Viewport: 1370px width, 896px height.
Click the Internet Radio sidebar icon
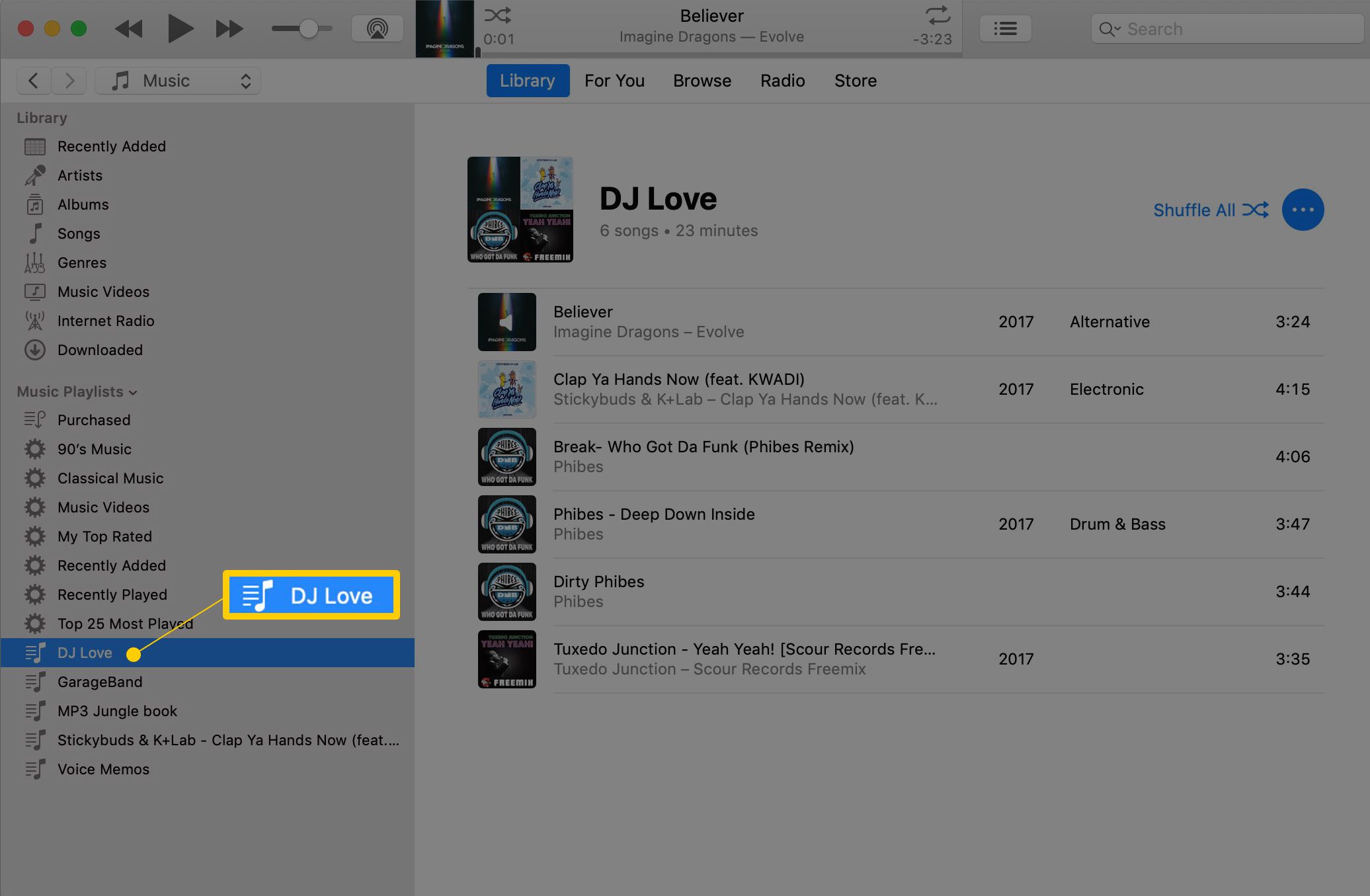pyautogui.click(x=34, y=320)
